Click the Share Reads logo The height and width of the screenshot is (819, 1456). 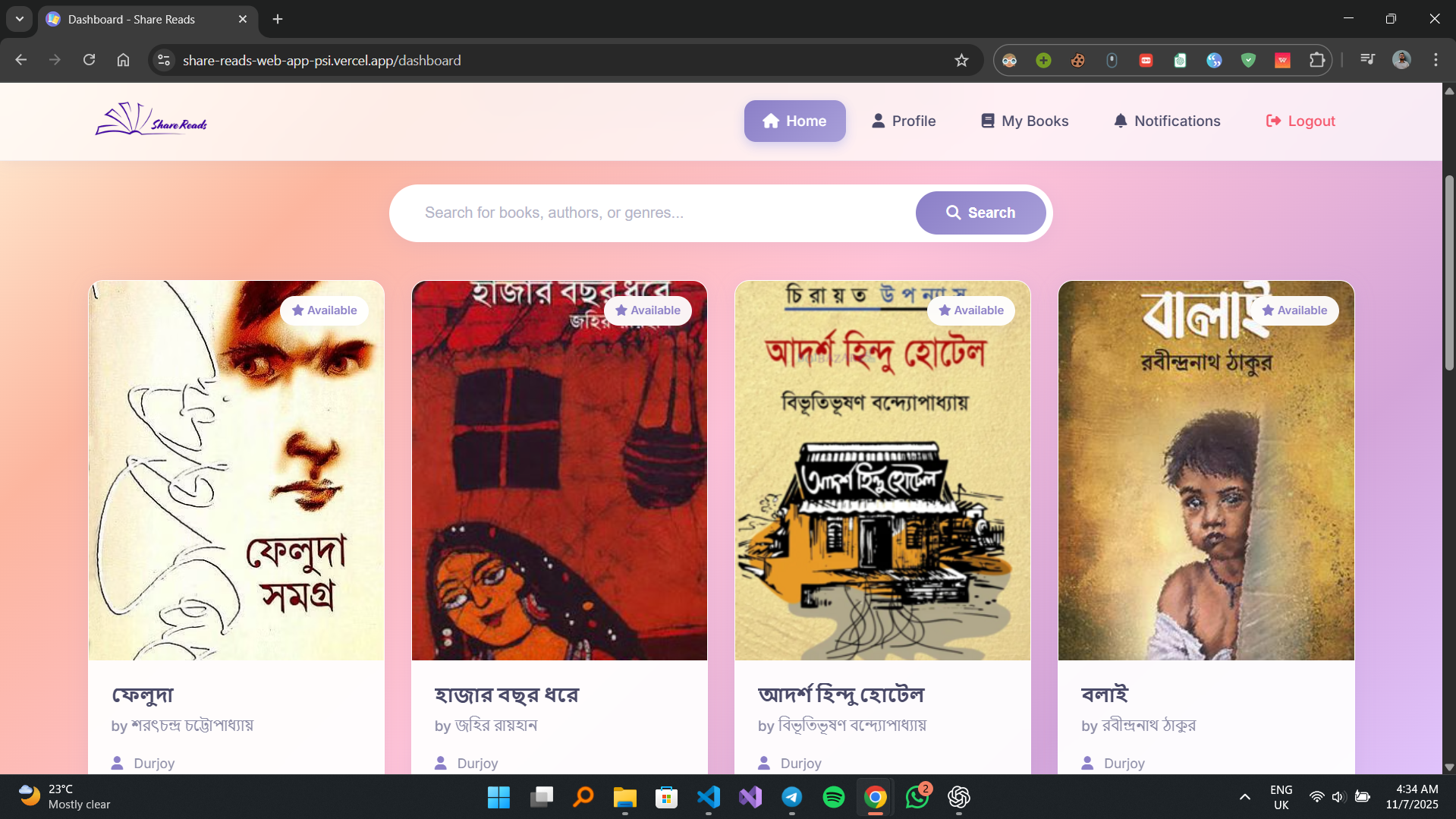click(150, 118)
